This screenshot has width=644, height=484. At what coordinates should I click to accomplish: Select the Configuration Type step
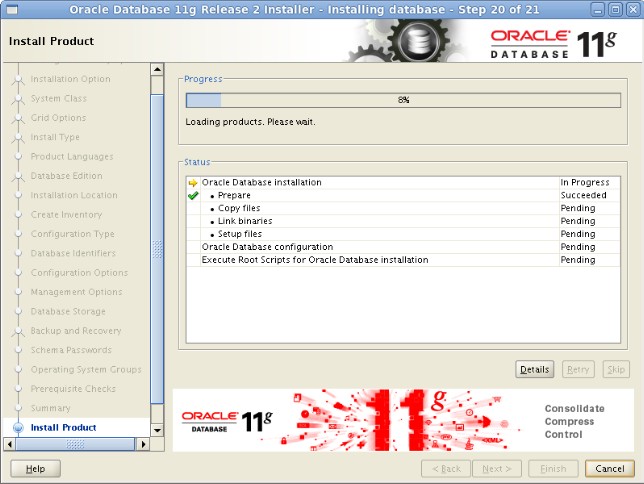72,234
